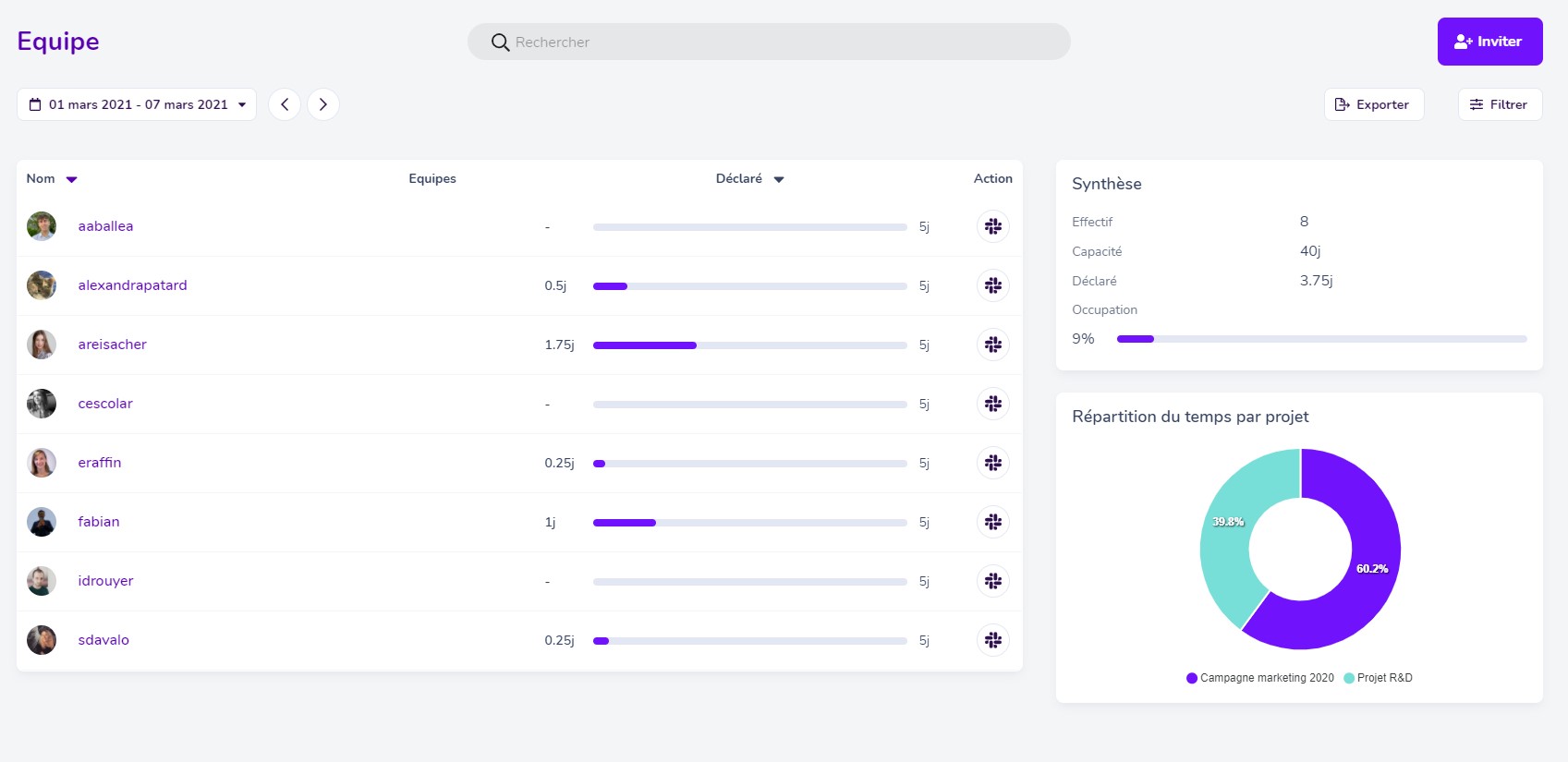The image size is (1568, 762).
Task: Click the Exporter button
Action: 1373,104
